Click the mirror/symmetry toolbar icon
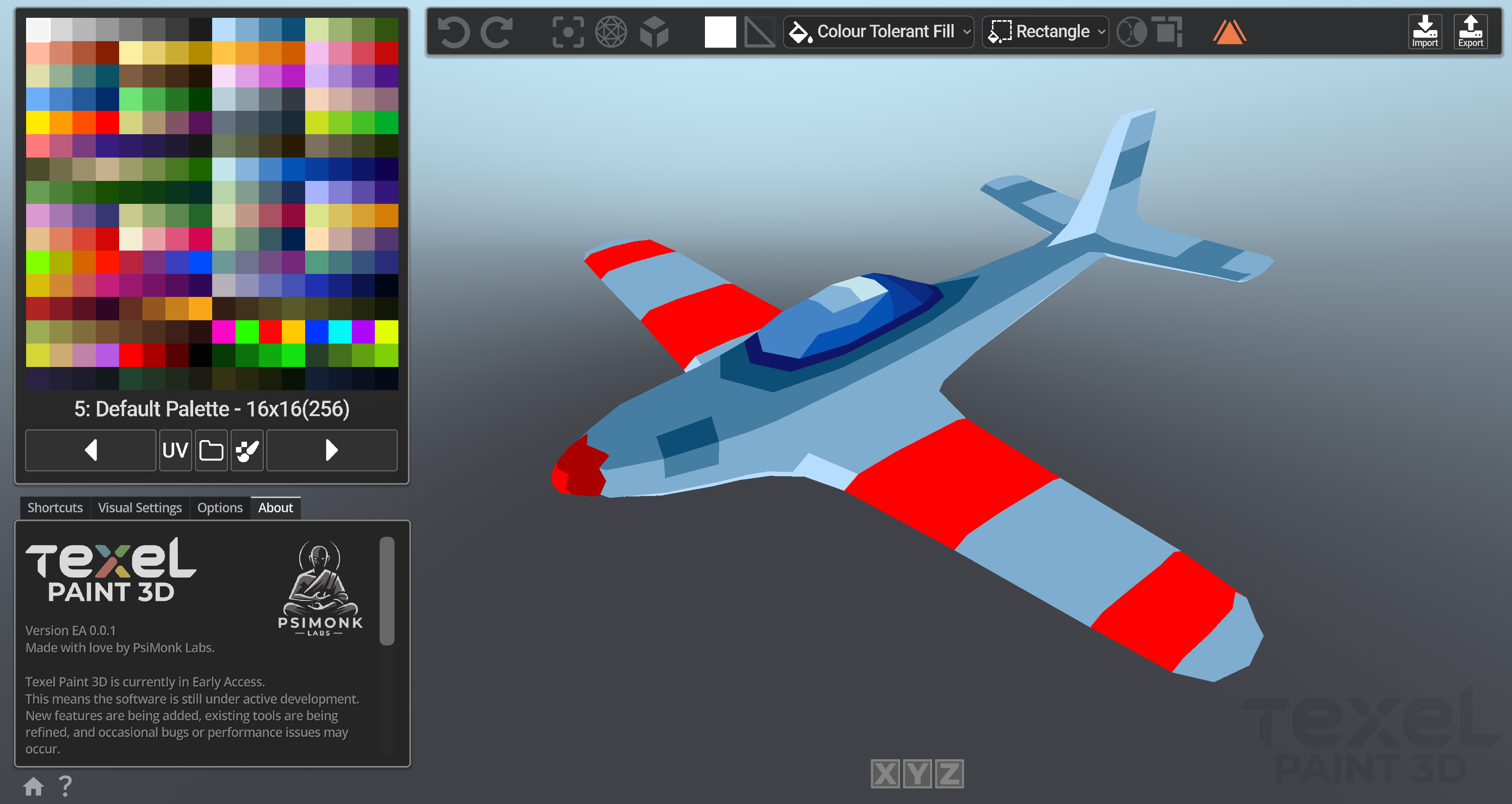This screenshot has height=804, width=1512. [x=1132, y=31]
